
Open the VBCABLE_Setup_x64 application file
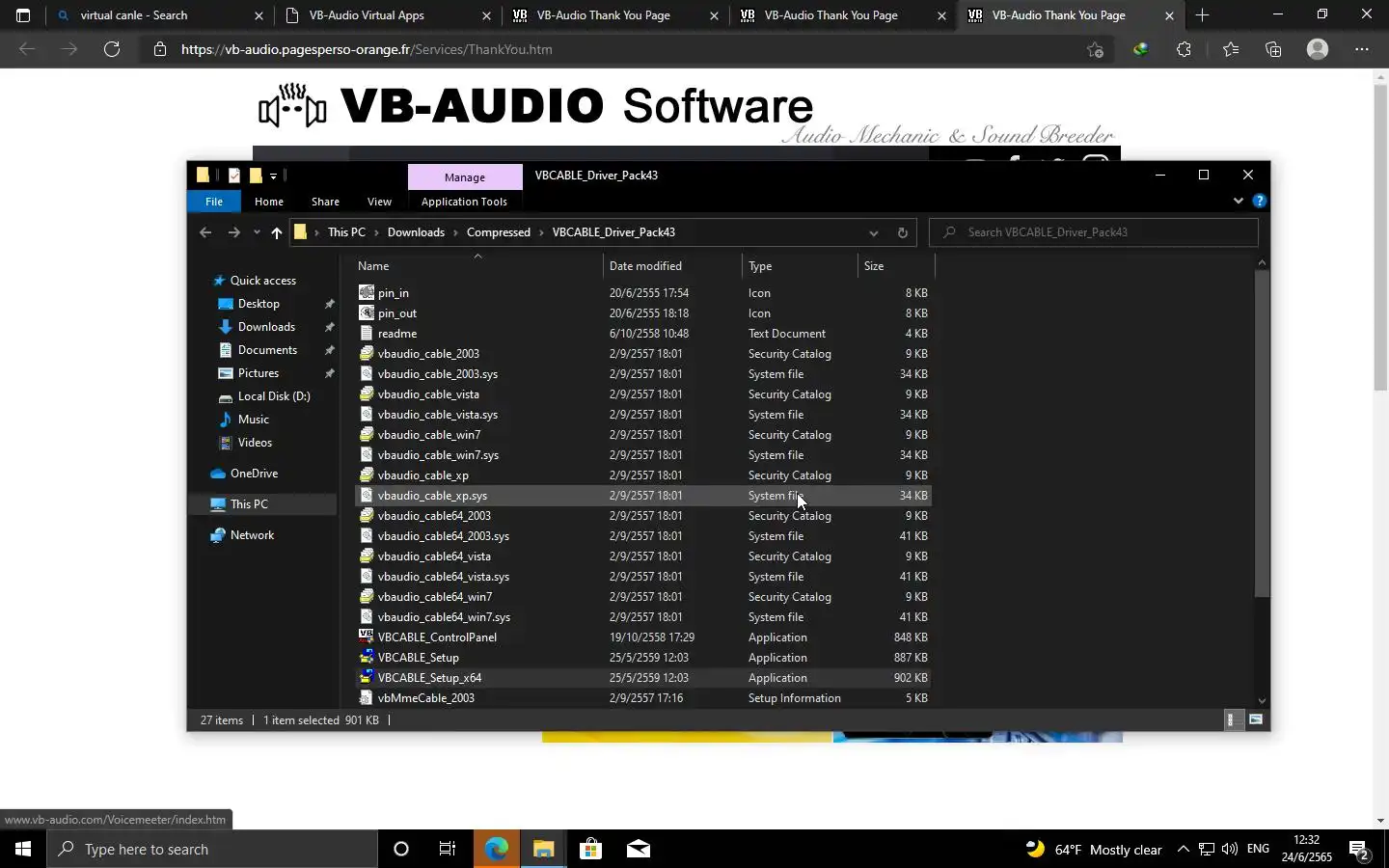tap(643, 678)
